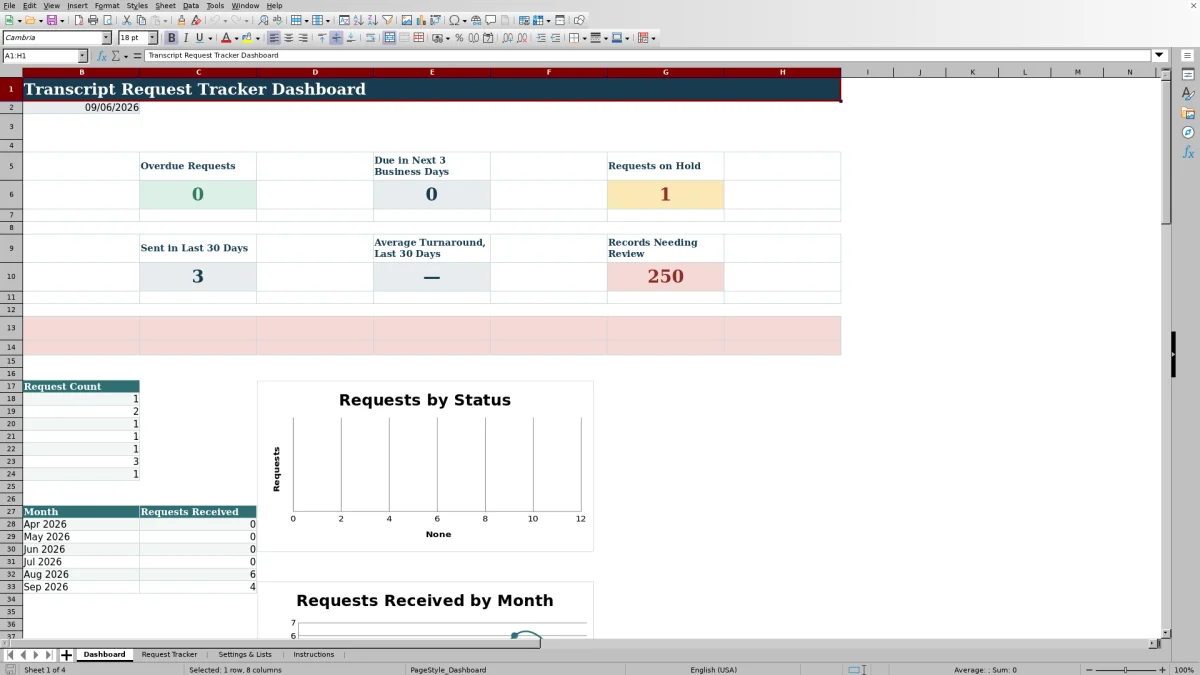
Task: Click the 100% zoom level
Action: pyautogui.click(x=1184, y=670)
